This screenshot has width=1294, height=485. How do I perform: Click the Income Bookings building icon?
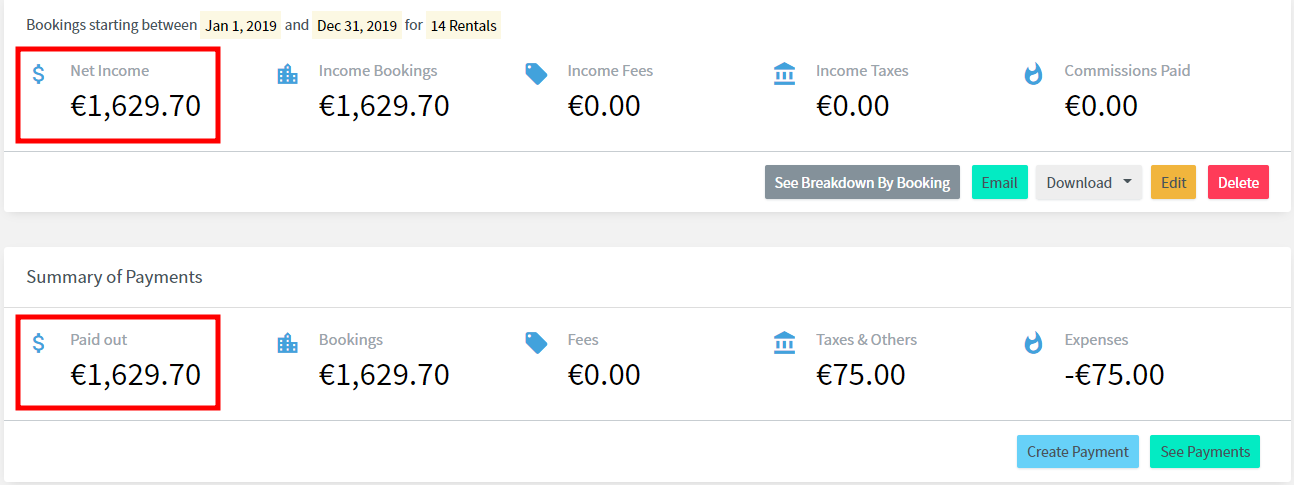coord(287,74)
